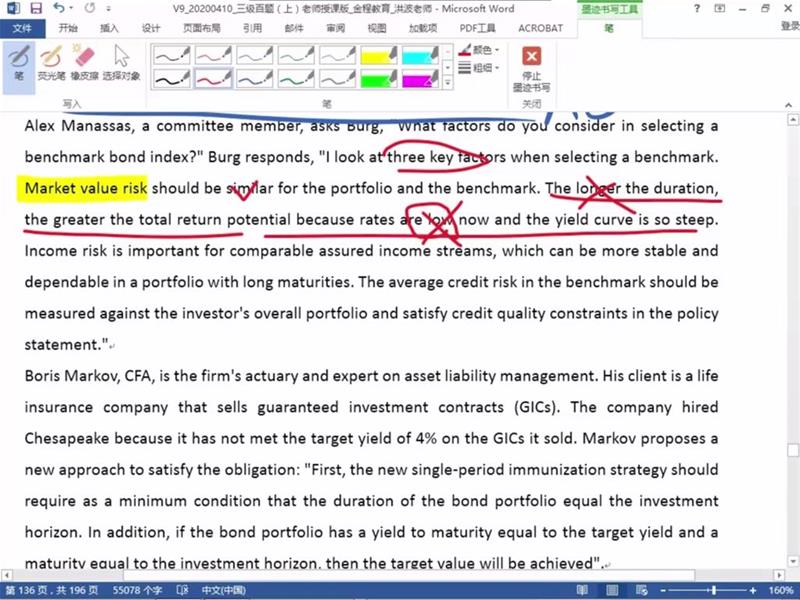This screenshot has height=600, width=800.
Task: Click word count 55078 个字
Action: coord(137,590)
